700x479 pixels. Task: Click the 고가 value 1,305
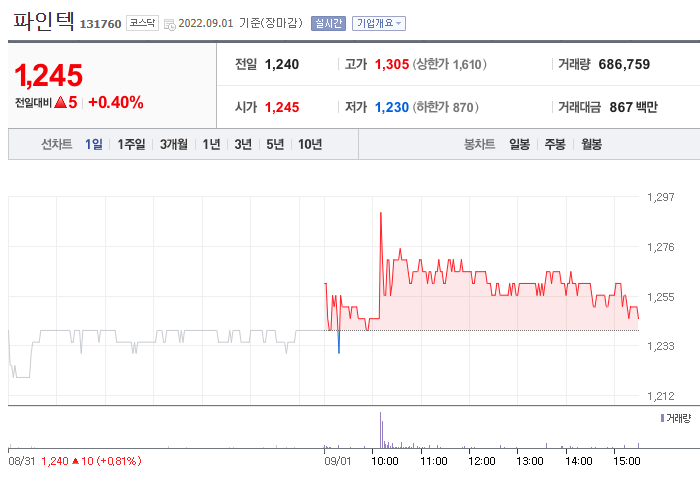[x=392, y=64]
